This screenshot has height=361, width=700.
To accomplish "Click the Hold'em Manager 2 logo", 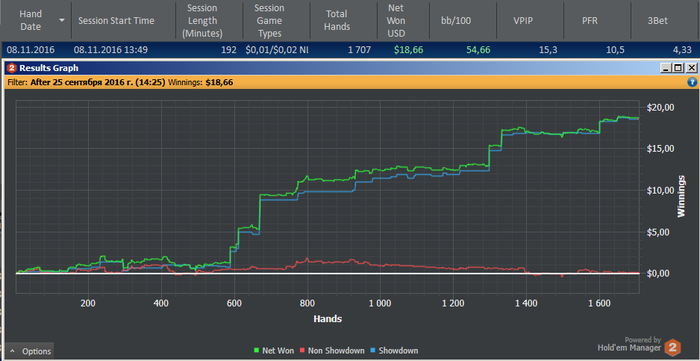I will [672, 347].
